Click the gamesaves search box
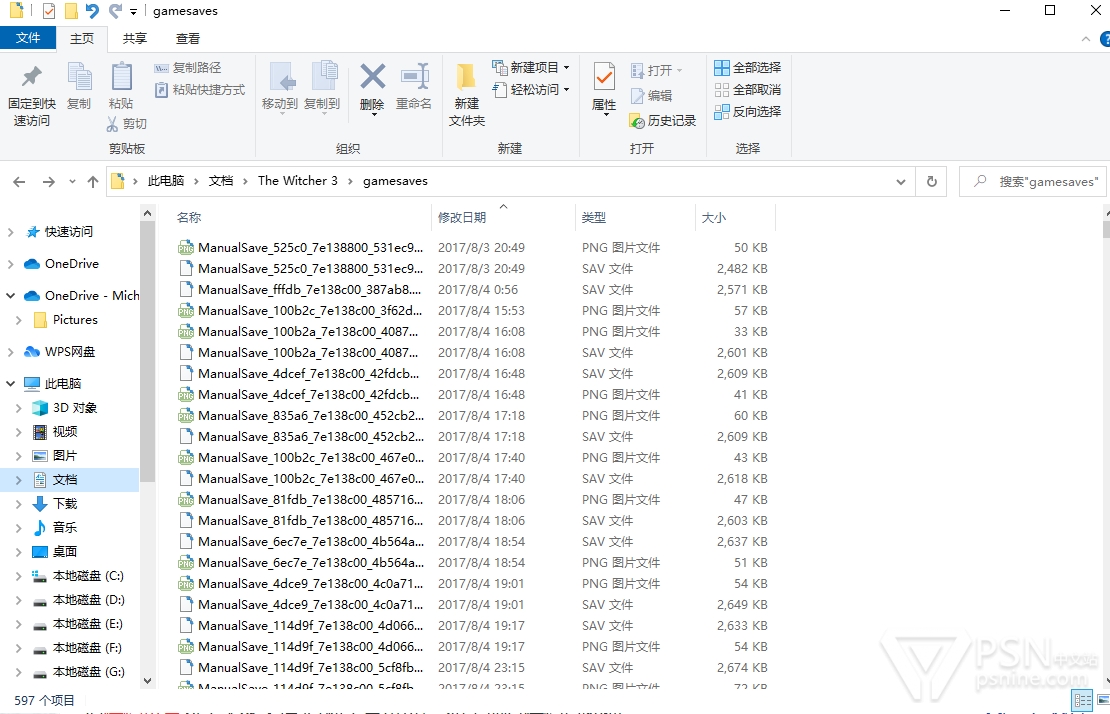 [x=1031, y=182]
